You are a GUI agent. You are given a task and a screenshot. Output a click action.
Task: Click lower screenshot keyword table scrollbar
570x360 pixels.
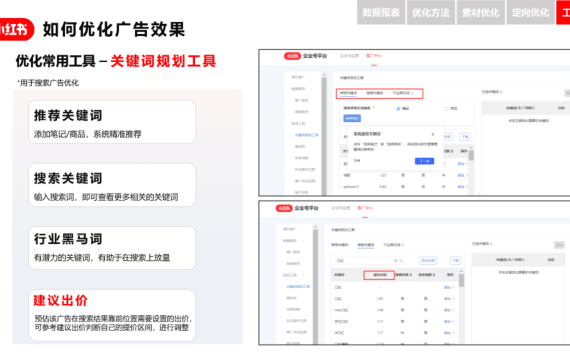pos(461,280)
